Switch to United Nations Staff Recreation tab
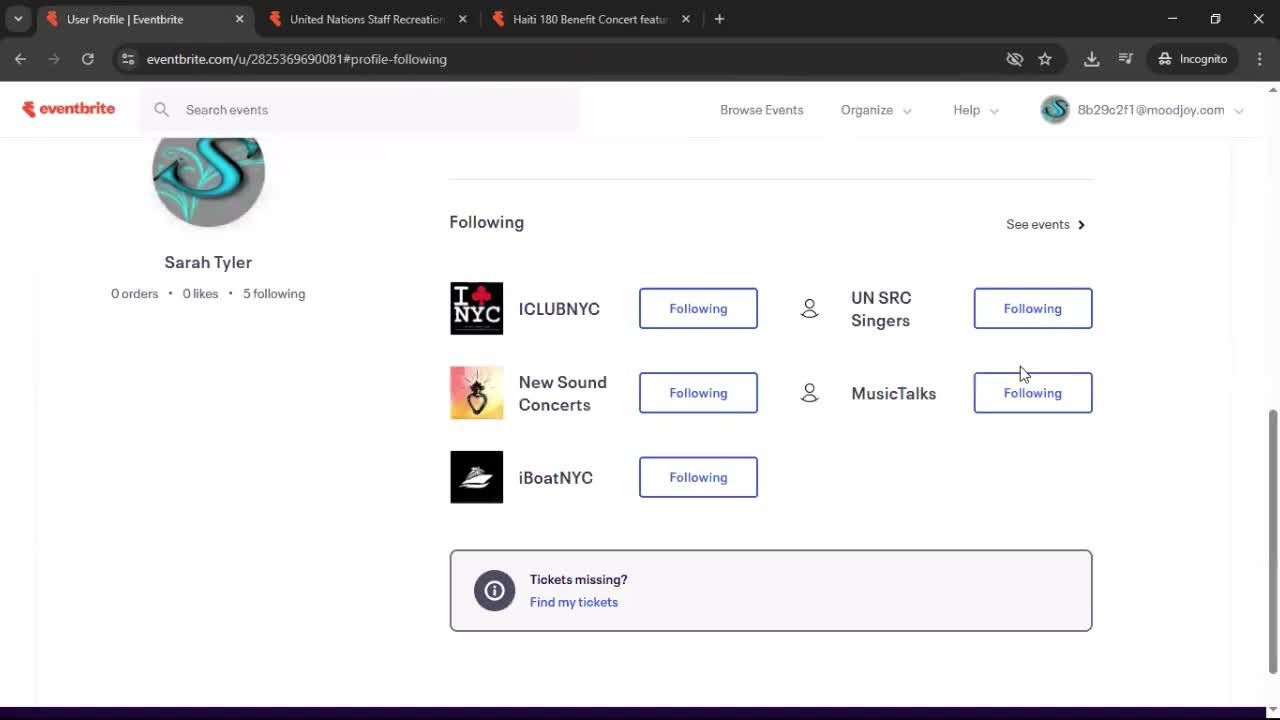 [x=367, y=19]
